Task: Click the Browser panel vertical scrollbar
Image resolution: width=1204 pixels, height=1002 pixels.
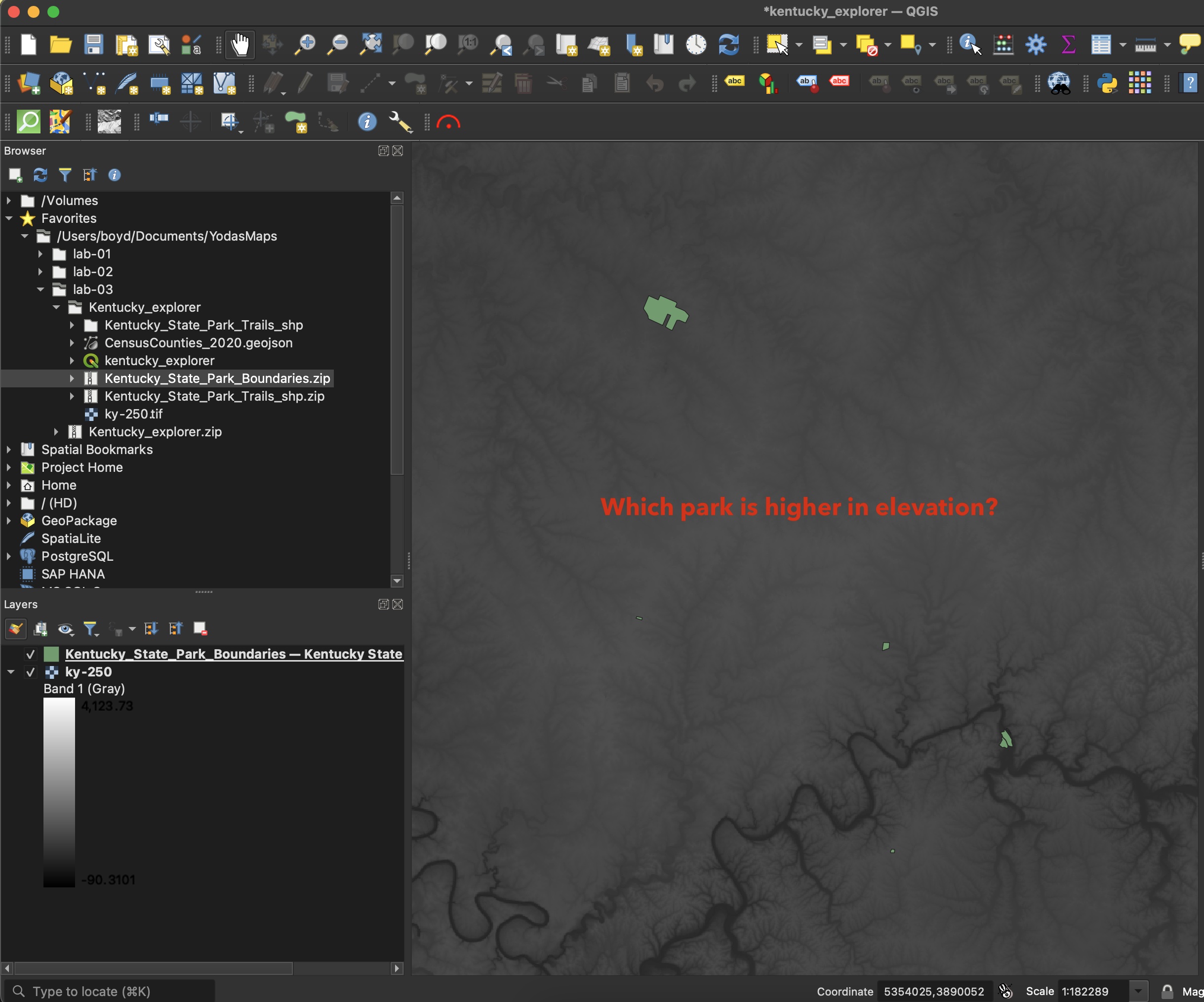Action: [x=397, y=341]
